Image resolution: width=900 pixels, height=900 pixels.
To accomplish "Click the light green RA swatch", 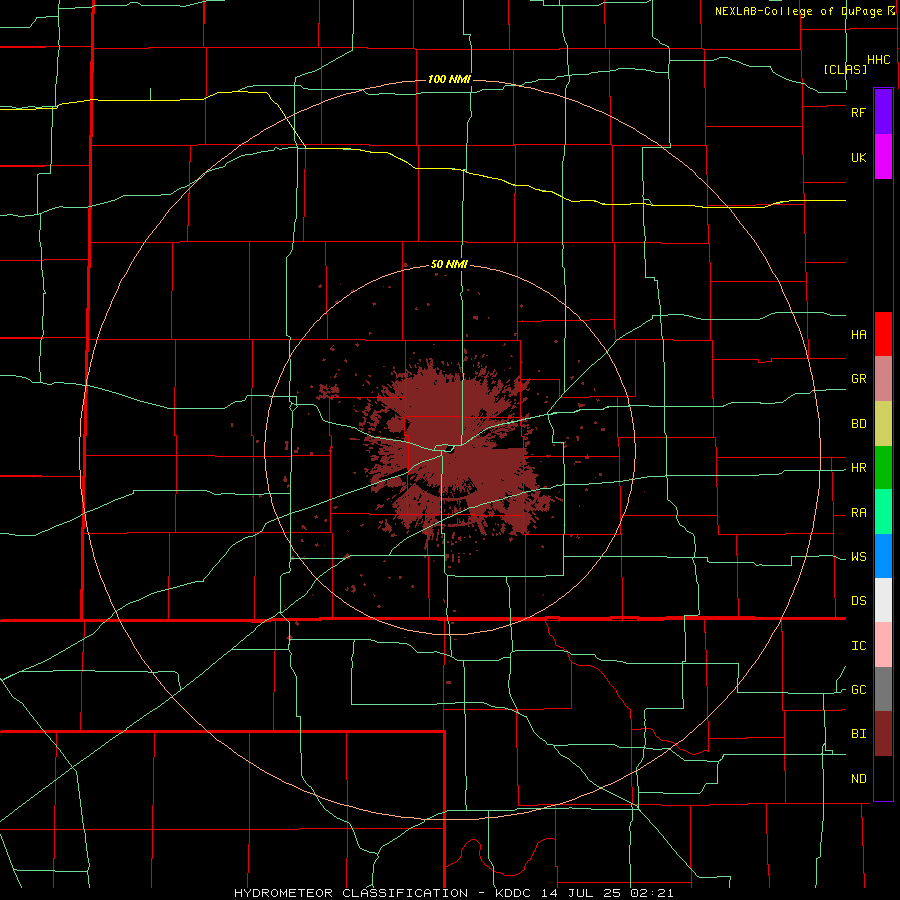I will (x=883, y=512).
